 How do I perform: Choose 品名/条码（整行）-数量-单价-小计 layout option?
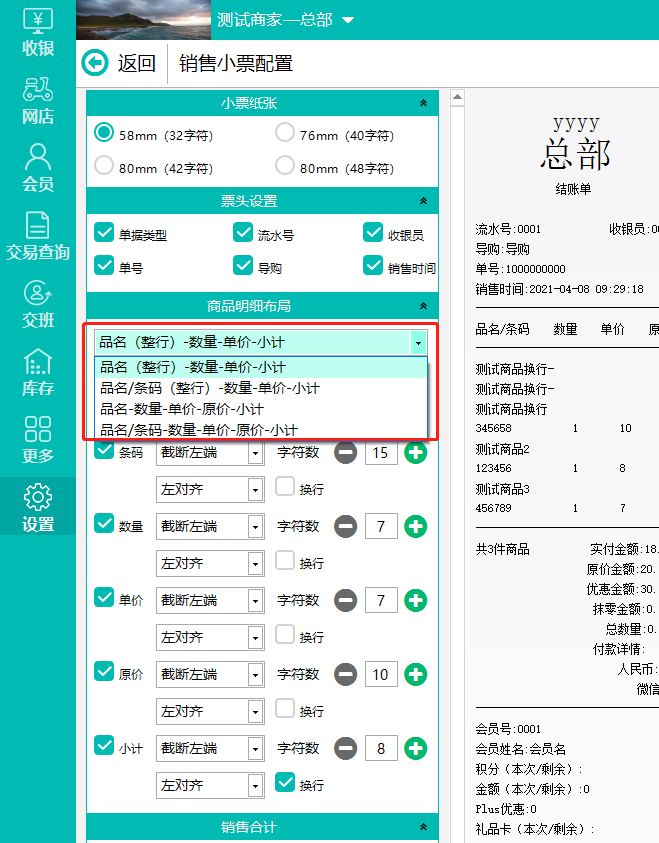click(210, 388)
